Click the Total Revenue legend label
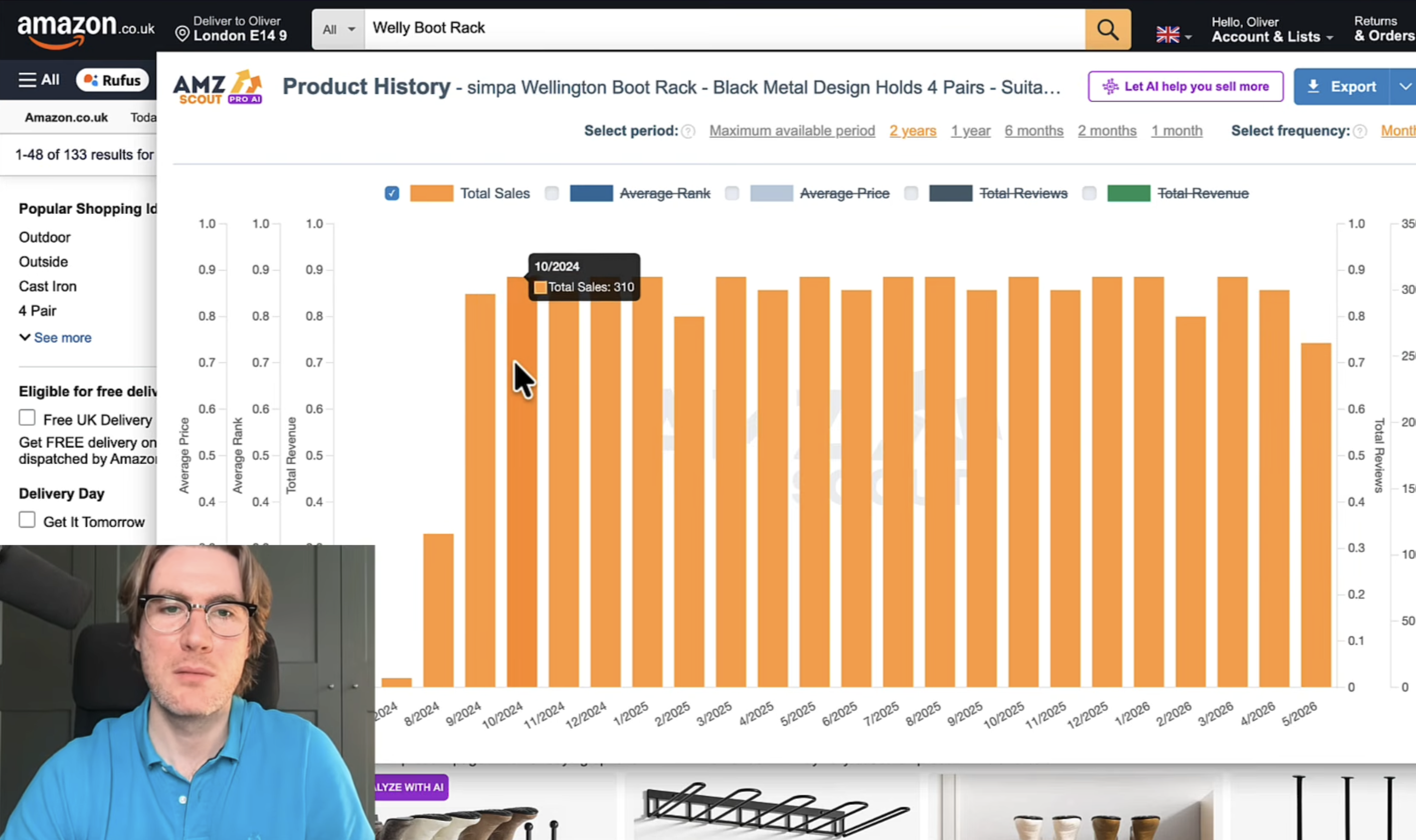 coord(1203,193)
